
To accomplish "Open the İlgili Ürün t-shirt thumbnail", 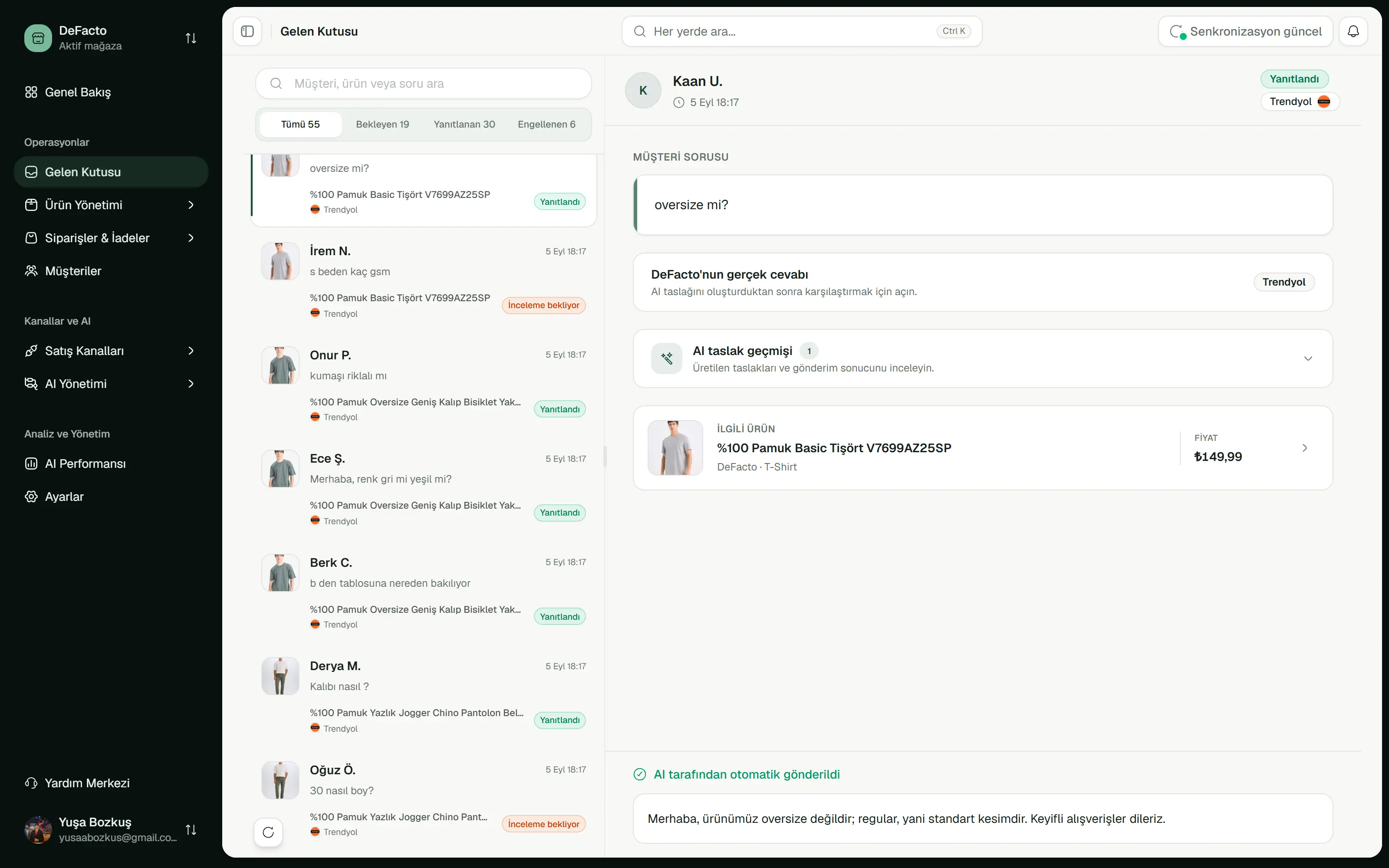I will point(675,448).
